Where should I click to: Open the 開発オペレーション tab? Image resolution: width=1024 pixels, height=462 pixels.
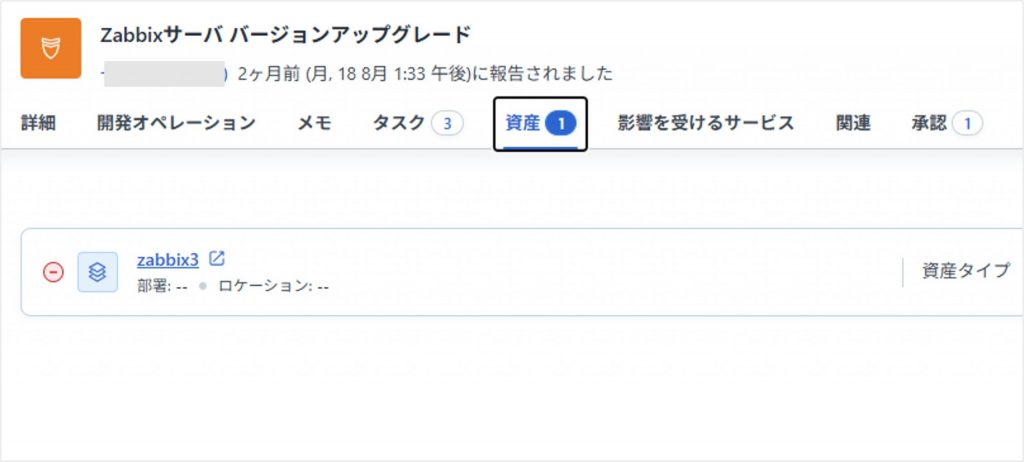point(176,123)
